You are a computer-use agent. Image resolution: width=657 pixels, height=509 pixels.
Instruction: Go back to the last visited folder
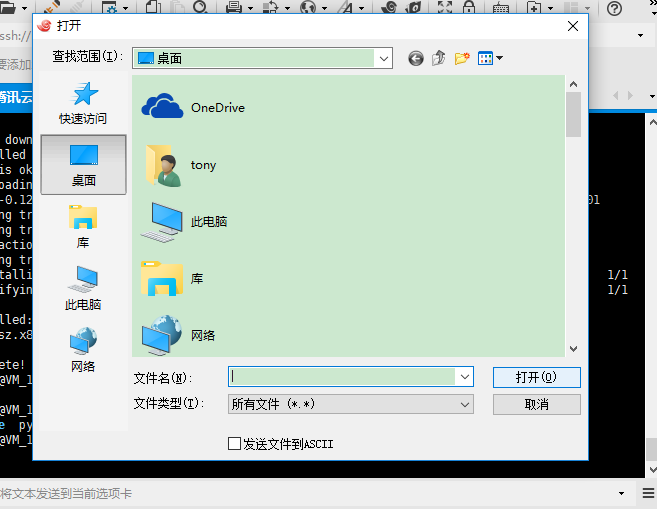coord(416,58)
